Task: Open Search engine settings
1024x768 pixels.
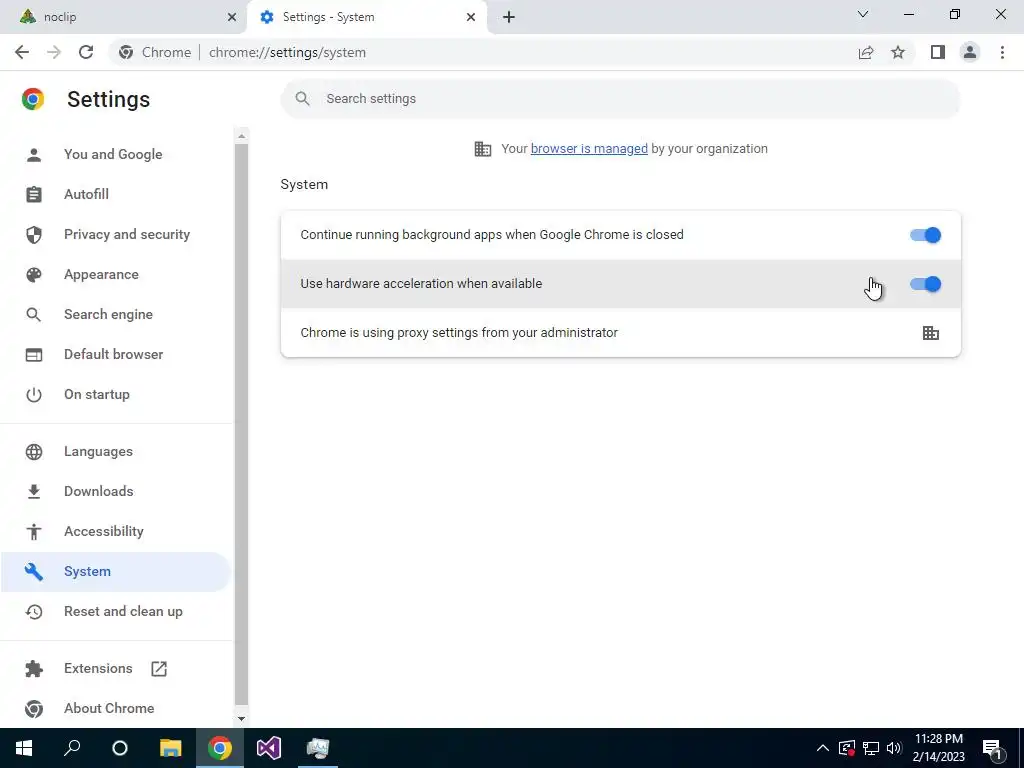Action: (116, 315)
